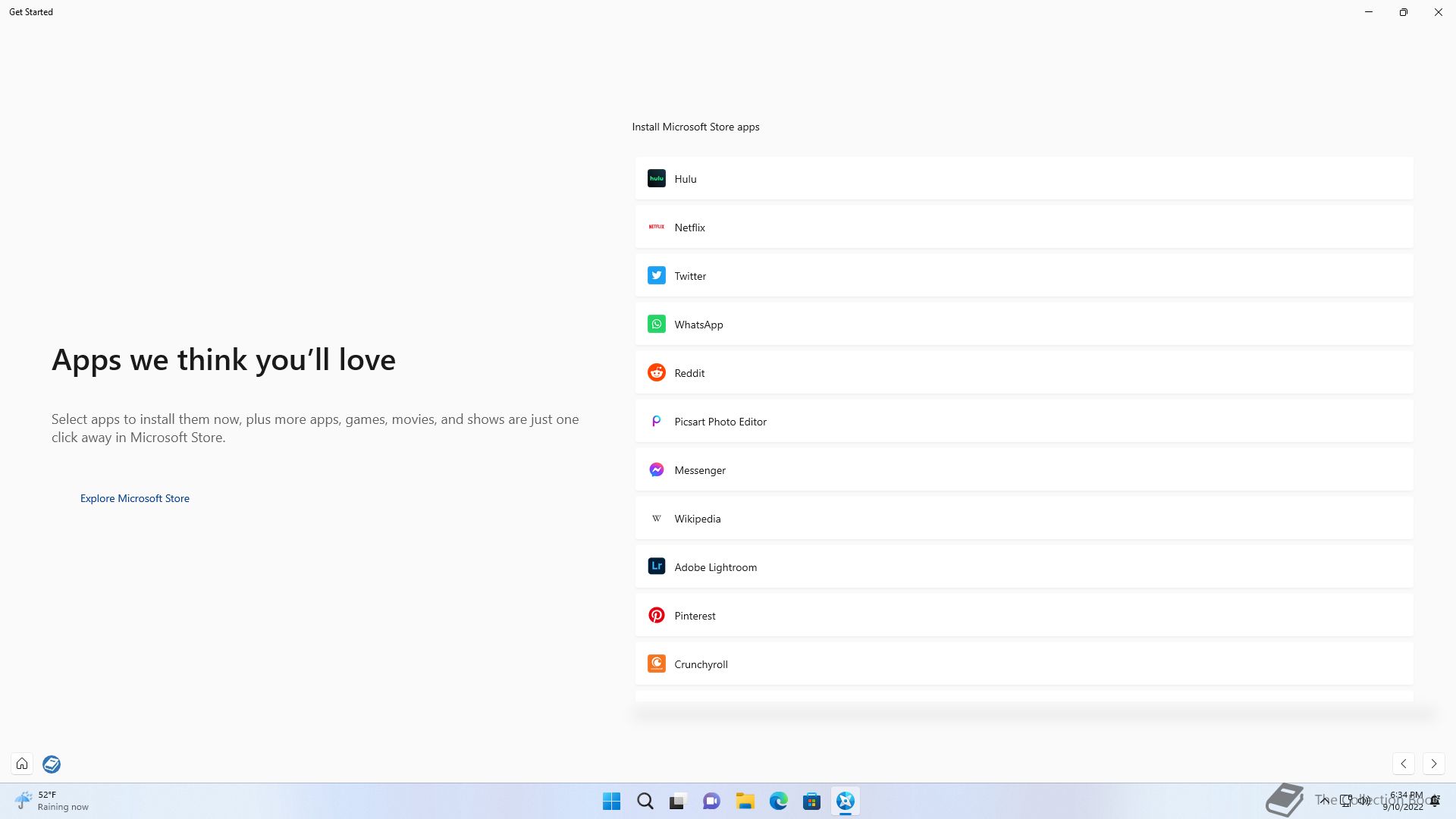Click the Get Started taskbar icon
Viewport: 1456px width, 819px height.
(x=845, y=801)
